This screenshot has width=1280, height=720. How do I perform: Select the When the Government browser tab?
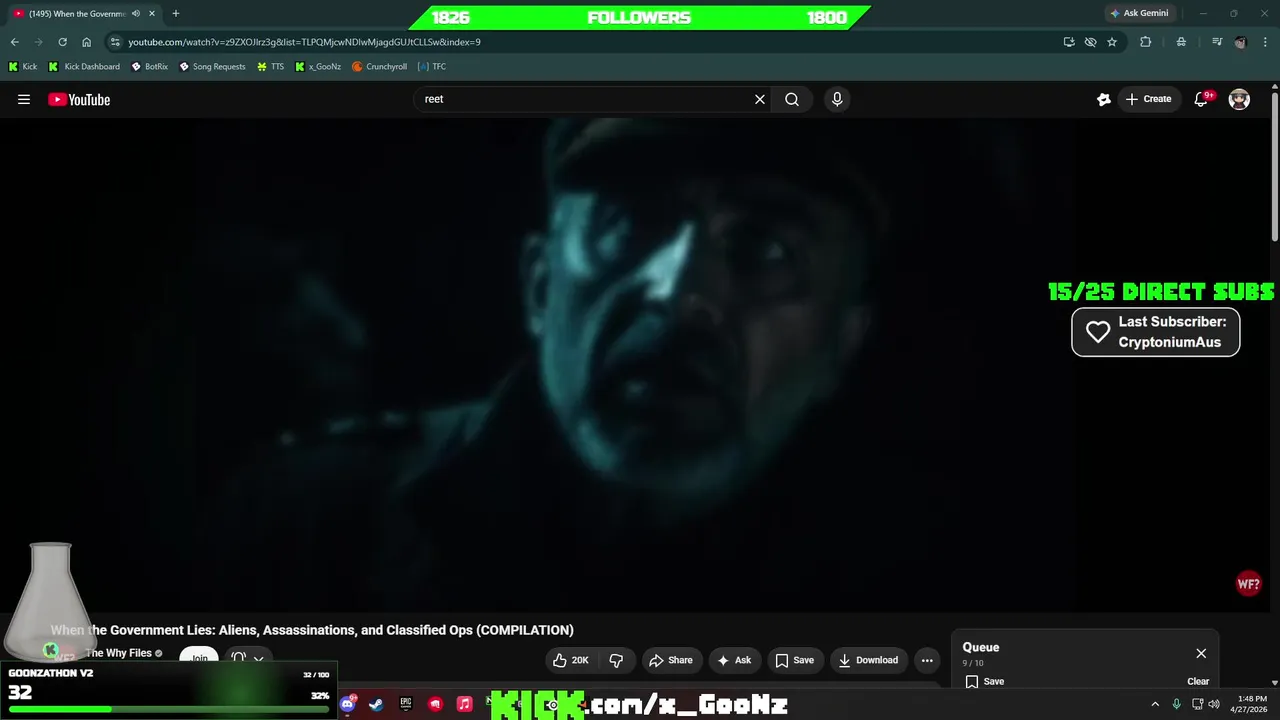[x=84, y=13]
